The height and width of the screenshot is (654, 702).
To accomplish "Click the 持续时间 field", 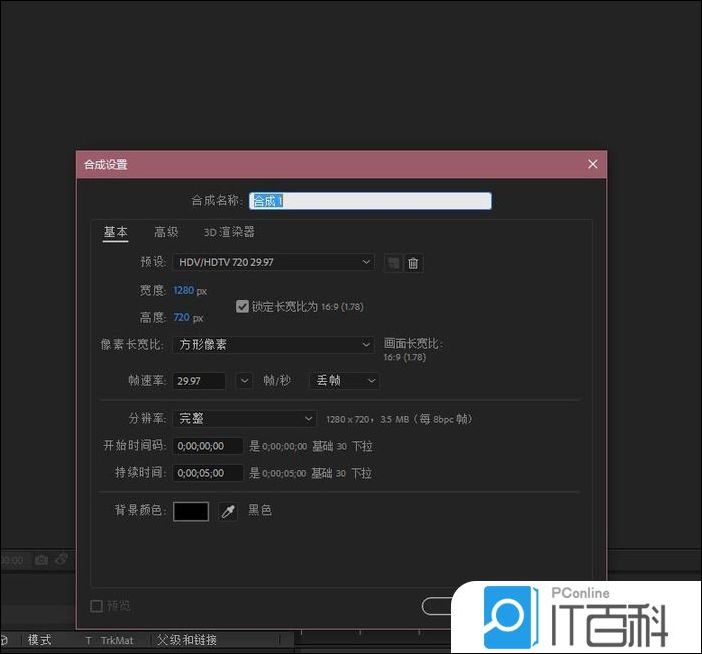I will point(208,473).
